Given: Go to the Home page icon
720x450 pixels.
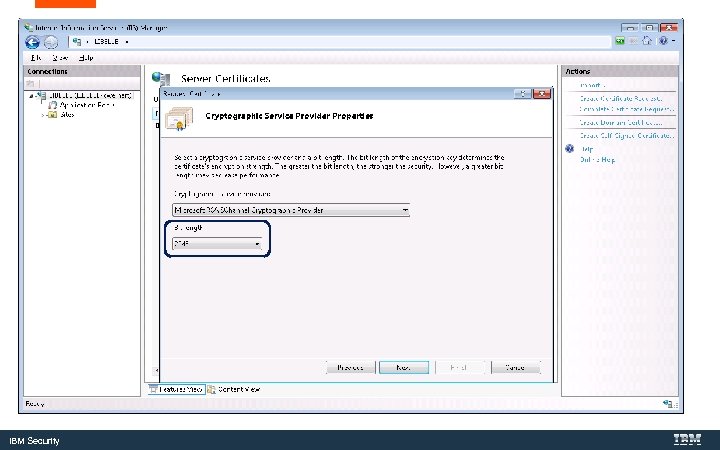Looking at the screenshot, I should pos(647,41).
